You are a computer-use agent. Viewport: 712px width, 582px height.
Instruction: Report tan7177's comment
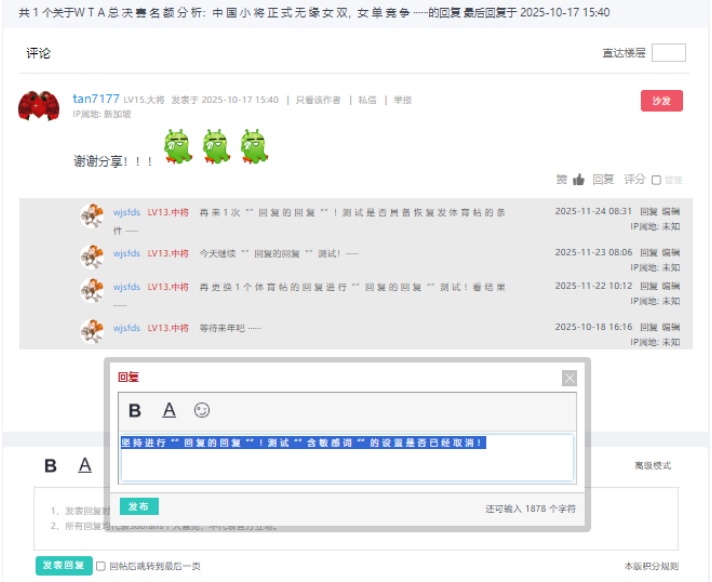point(402,100)
